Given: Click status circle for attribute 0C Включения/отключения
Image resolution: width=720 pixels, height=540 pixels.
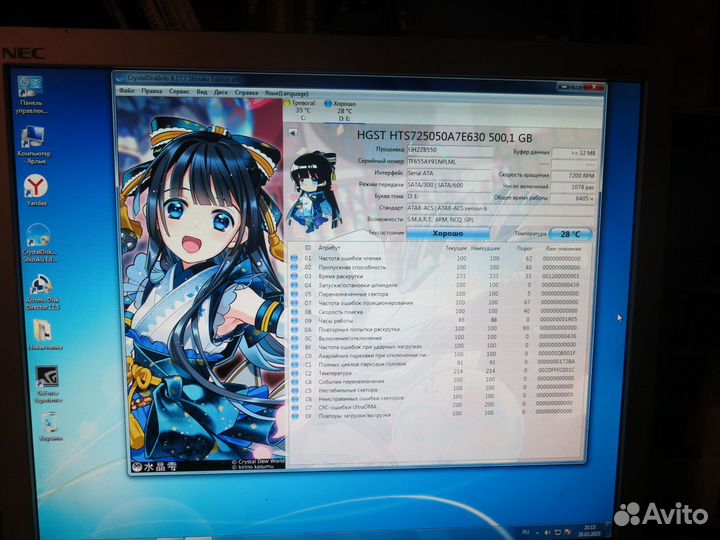Looking at the screenshot, I should coord(294,338).
